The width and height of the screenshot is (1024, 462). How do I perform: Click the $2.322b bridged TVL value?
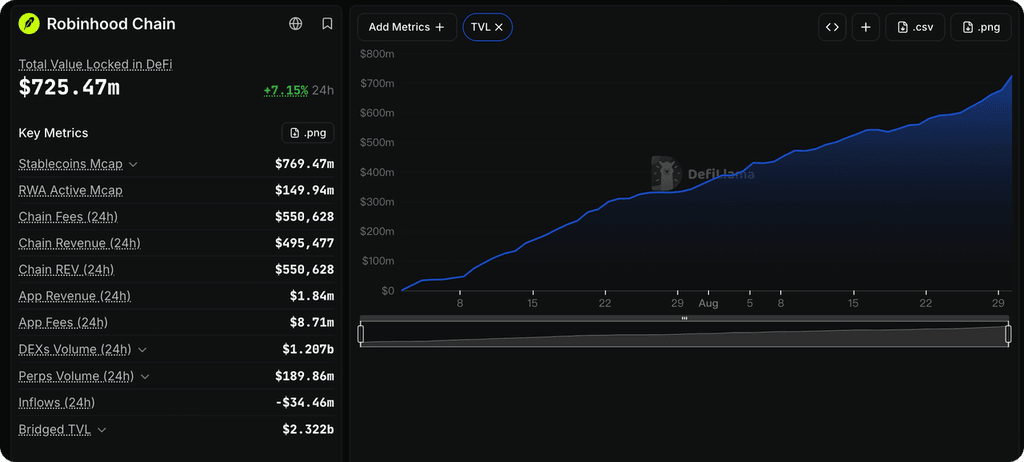point(308,429)
